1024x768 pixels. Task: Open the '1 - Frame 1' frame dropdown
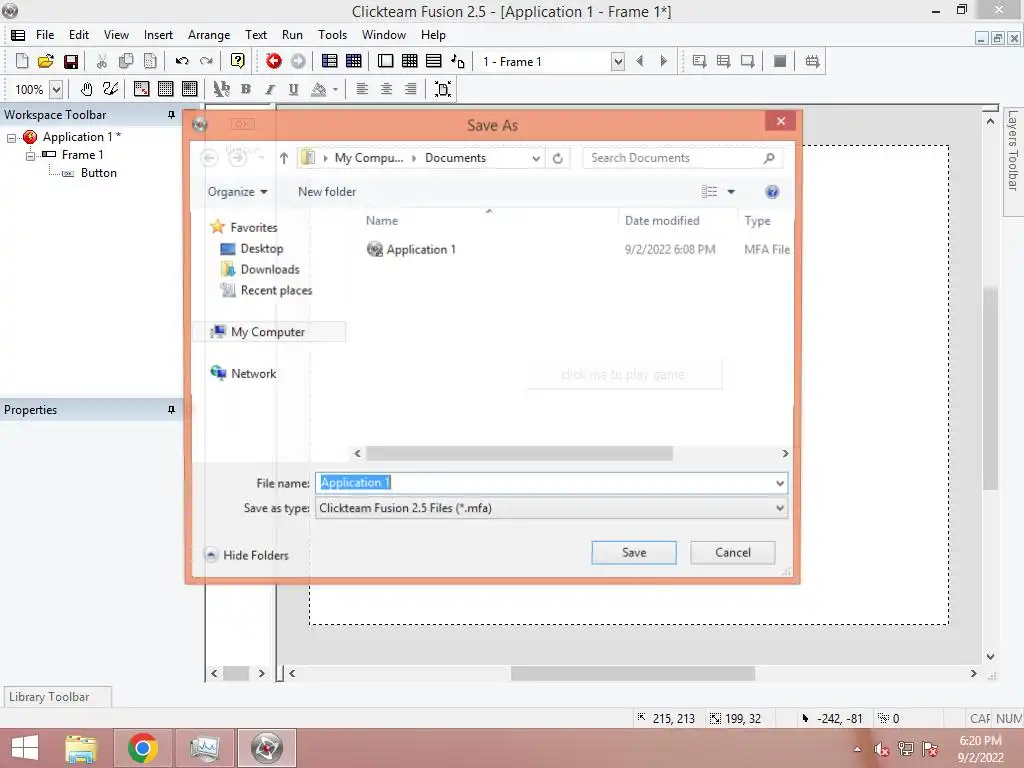pyautogui.click(x=618, y=62)
